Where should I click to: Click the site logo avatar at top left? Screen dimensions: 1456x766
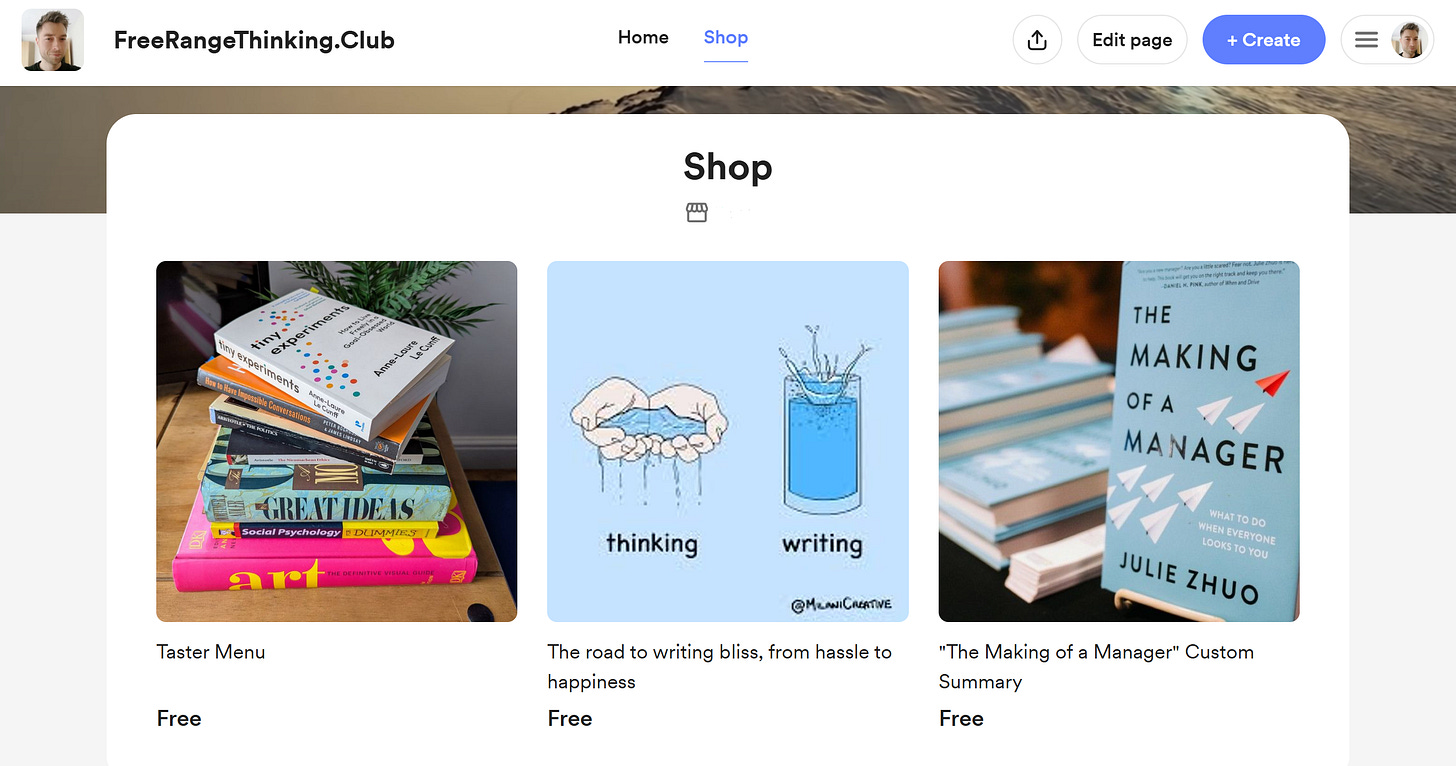[x=53, y=40]
